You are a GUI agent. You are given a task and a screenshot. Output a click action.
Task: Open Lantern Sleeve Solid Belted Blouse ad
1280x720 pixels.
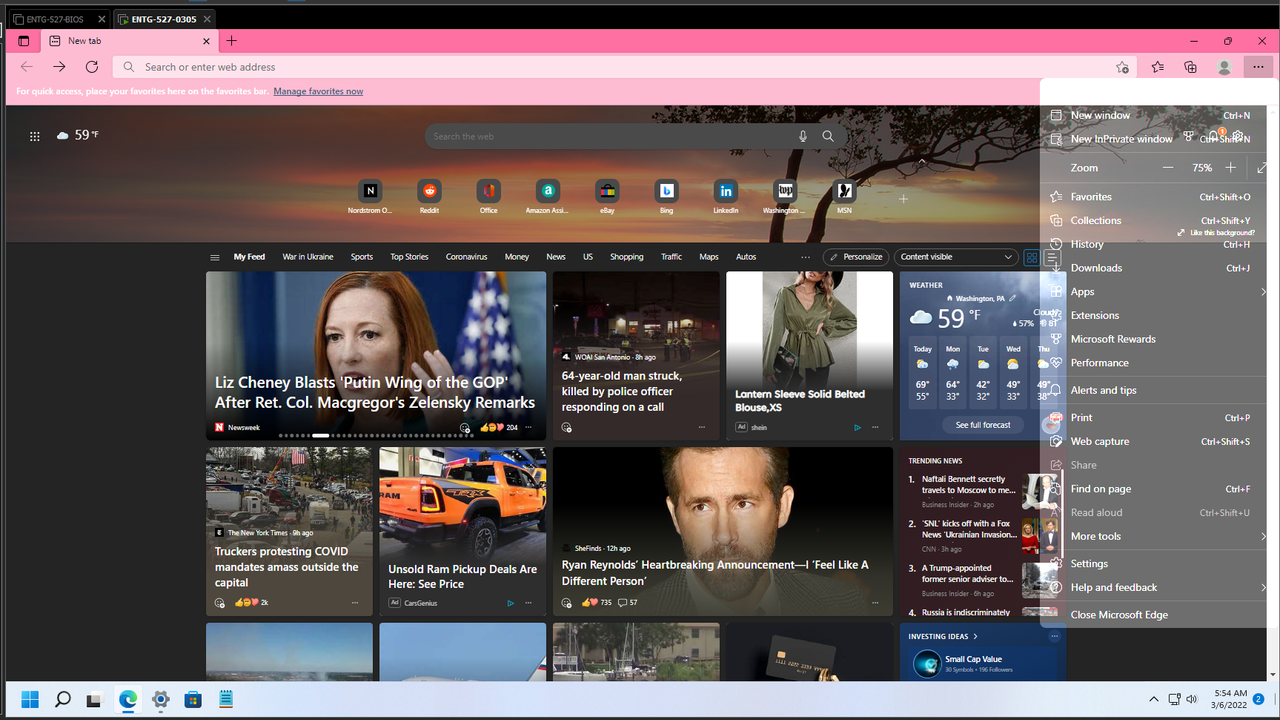pos(800,400)
